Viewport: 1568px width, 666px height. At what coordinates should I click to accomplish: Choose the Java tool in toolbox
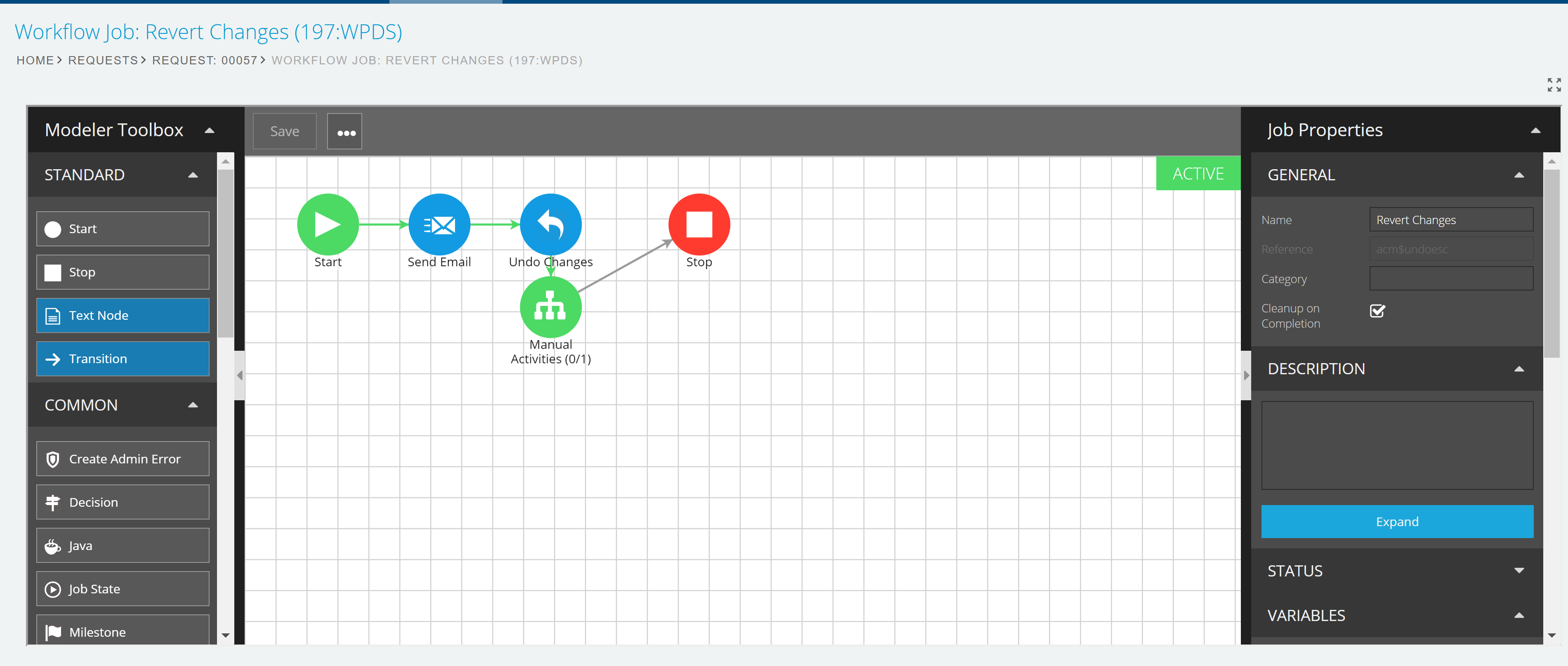(123, 546)
